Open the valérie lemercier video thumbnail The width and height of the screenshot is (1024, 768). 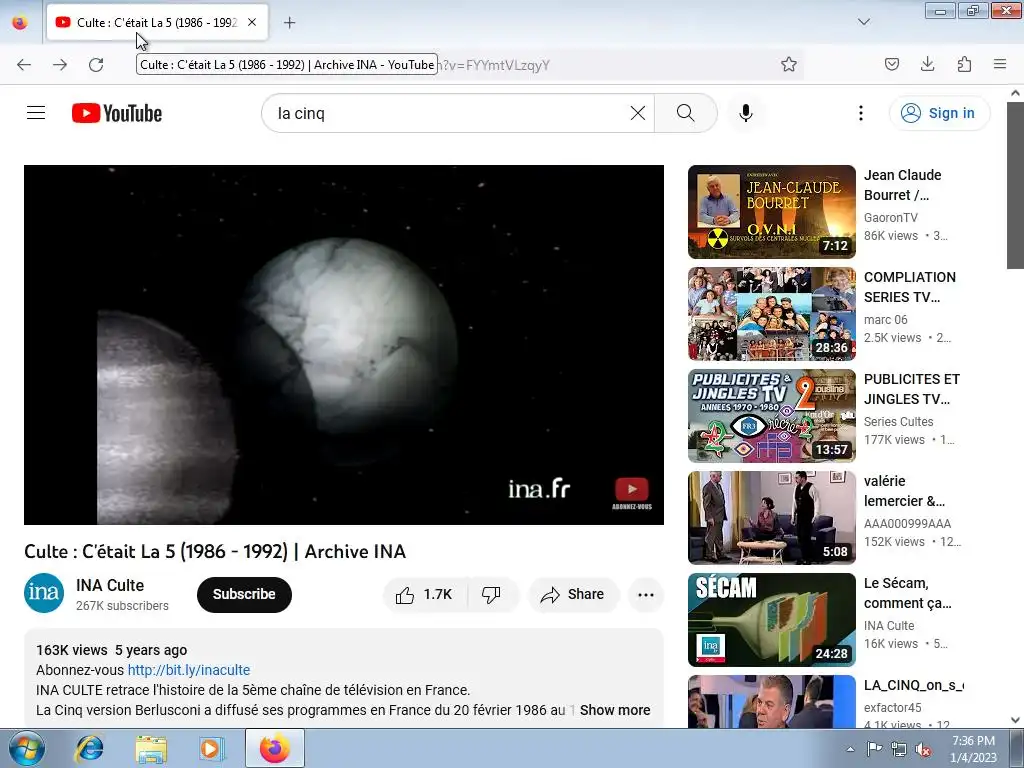[x=771, y=517]
